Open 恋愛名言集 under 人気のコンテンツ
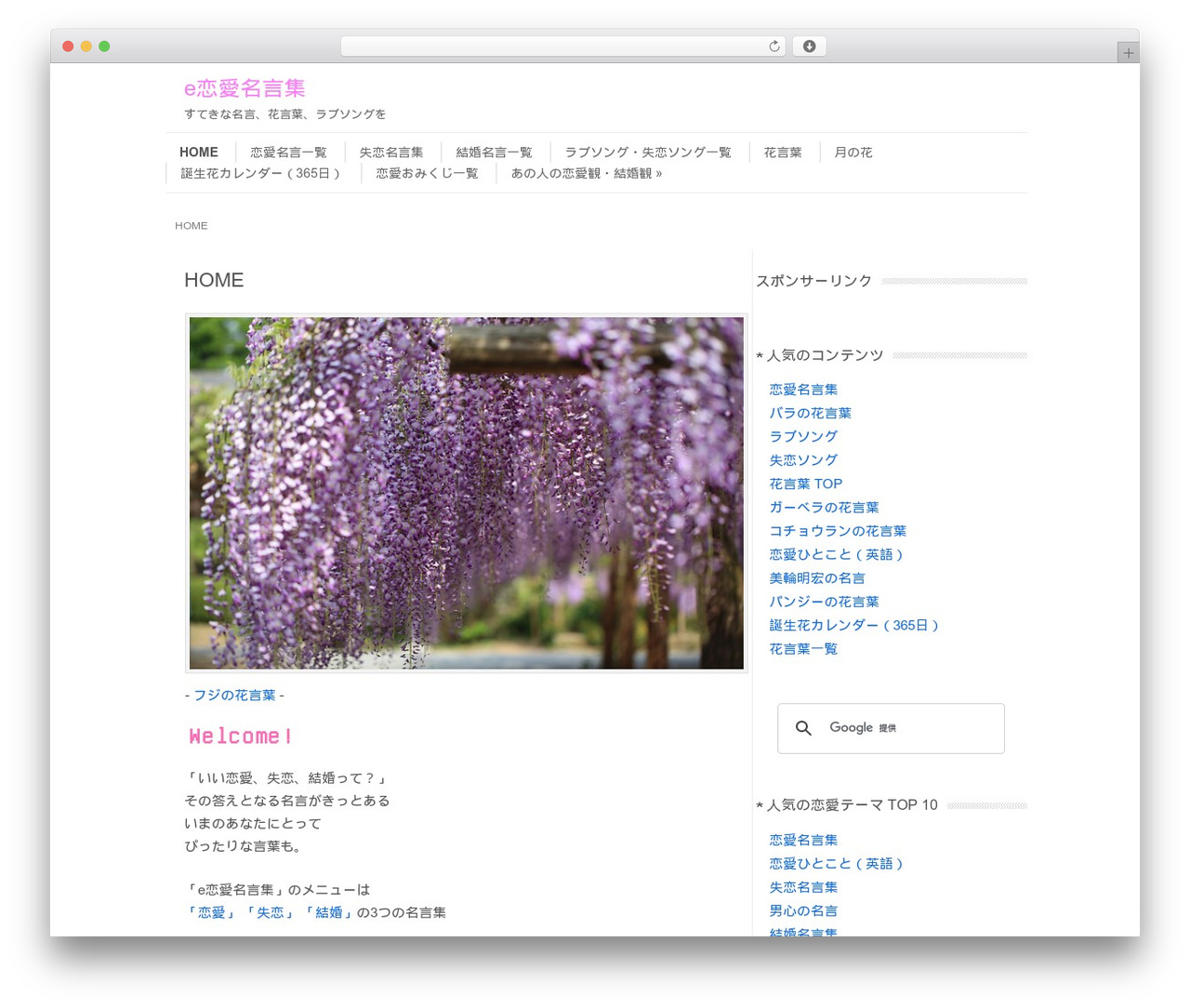 803,390
